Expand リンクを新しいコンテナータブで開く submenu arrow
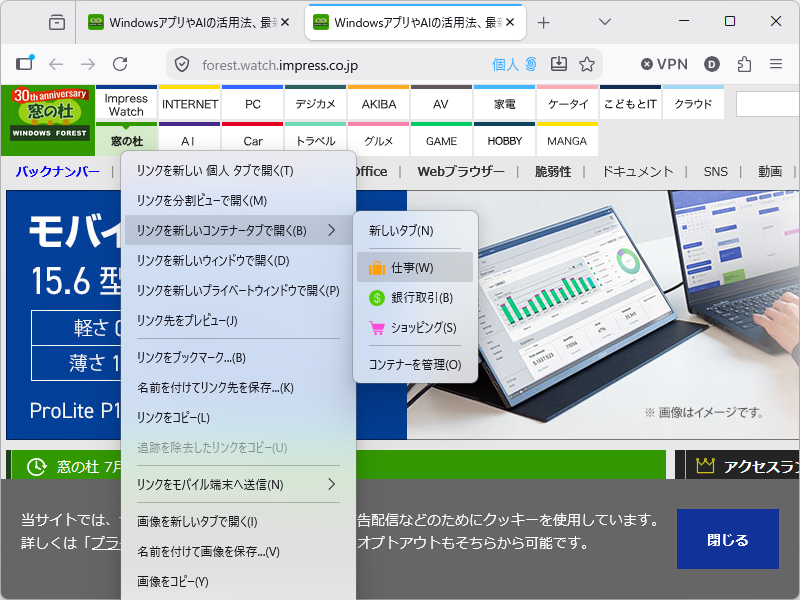The width and height of the screenshot is (800, 600). 332,230
